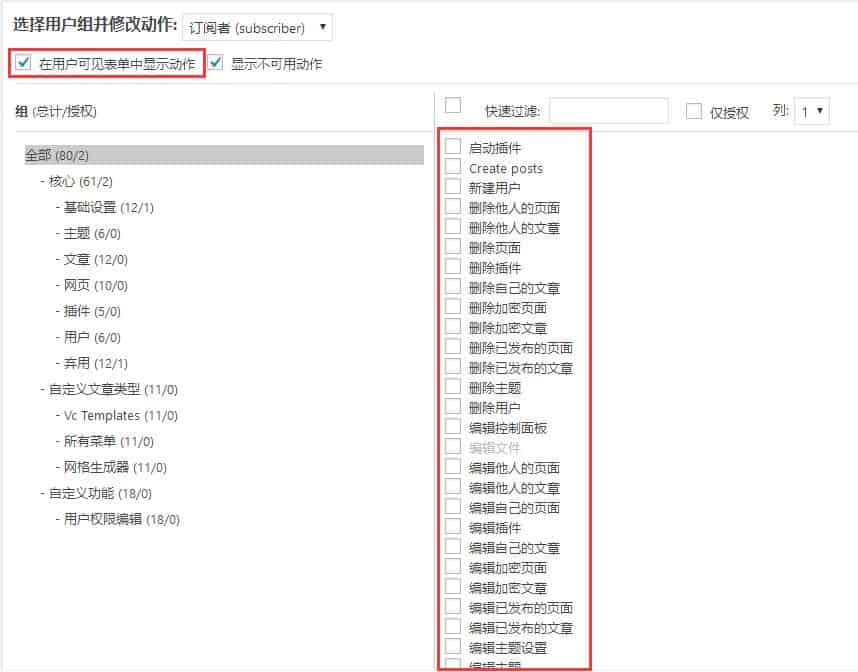Check the 删除主题 checkbox
The width and height of the screenshot is (858, 672).
(453, 386)
